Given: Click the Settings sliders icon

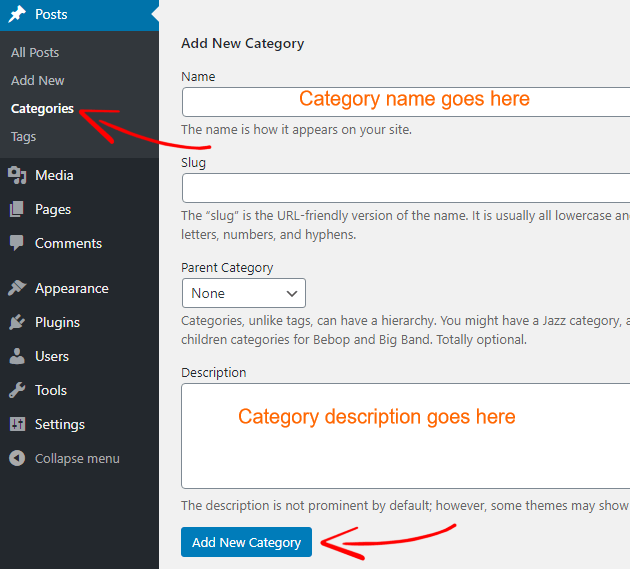Looking at the screenshot, I should 17,424.
